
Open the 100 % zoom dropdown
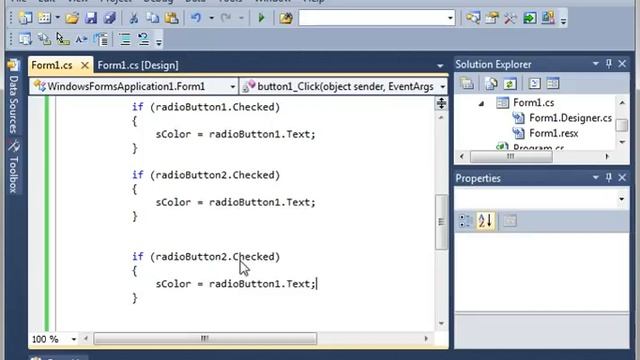(73, 339)
